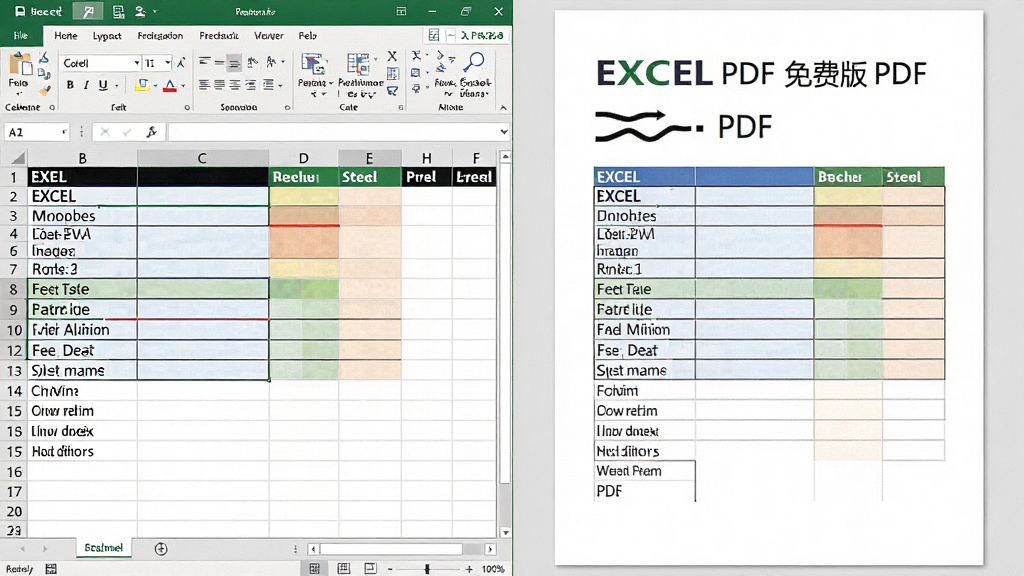
Task: Click the macro record icon in status bar
Action: point(51,569)
